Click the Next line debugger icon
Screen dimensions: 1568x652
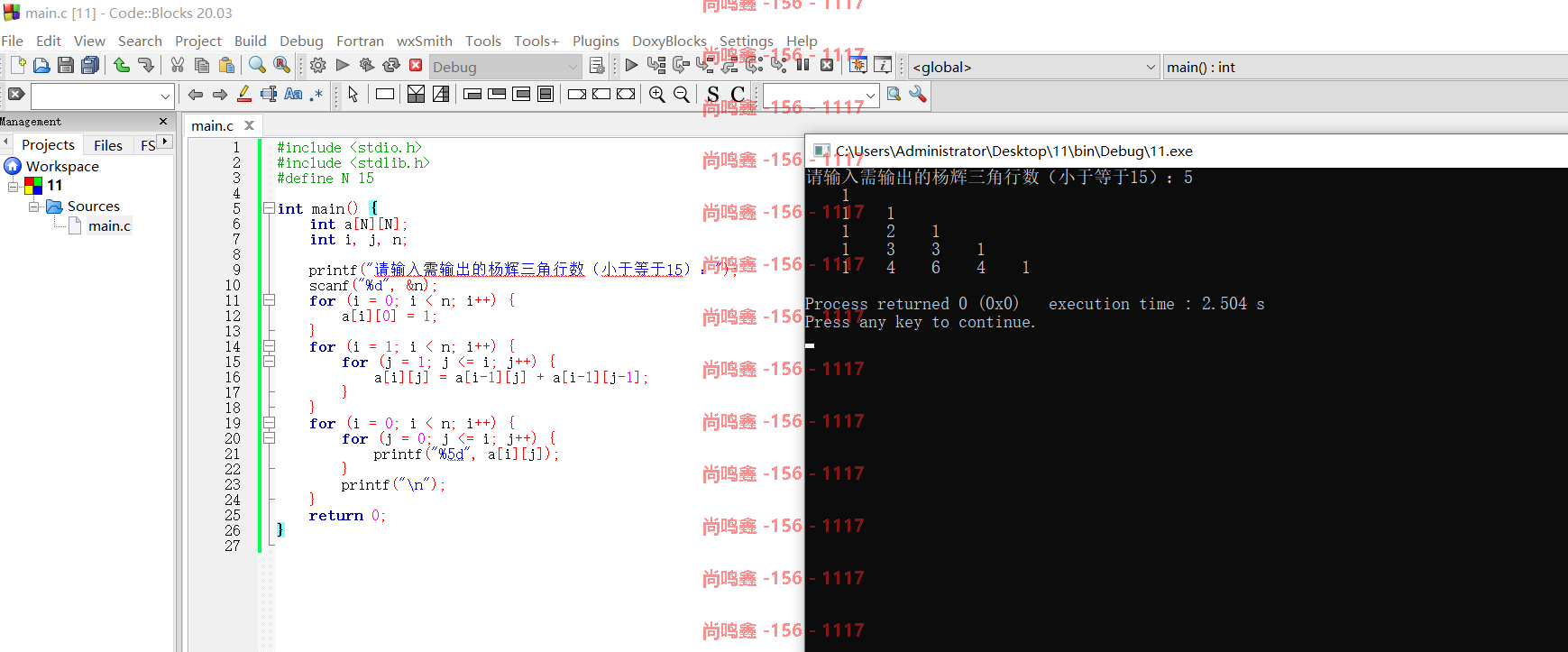pos(681,65)
